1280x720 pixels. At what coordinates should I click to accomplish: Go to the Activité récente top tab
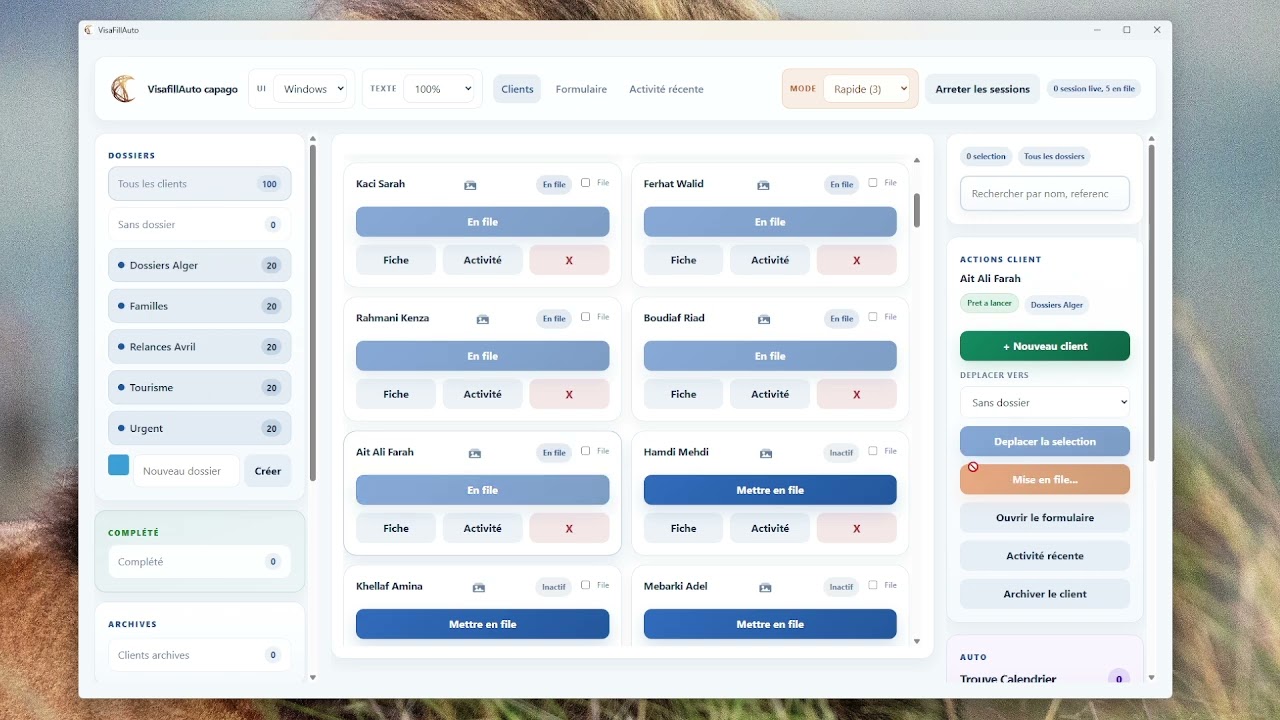pos(666,89)
